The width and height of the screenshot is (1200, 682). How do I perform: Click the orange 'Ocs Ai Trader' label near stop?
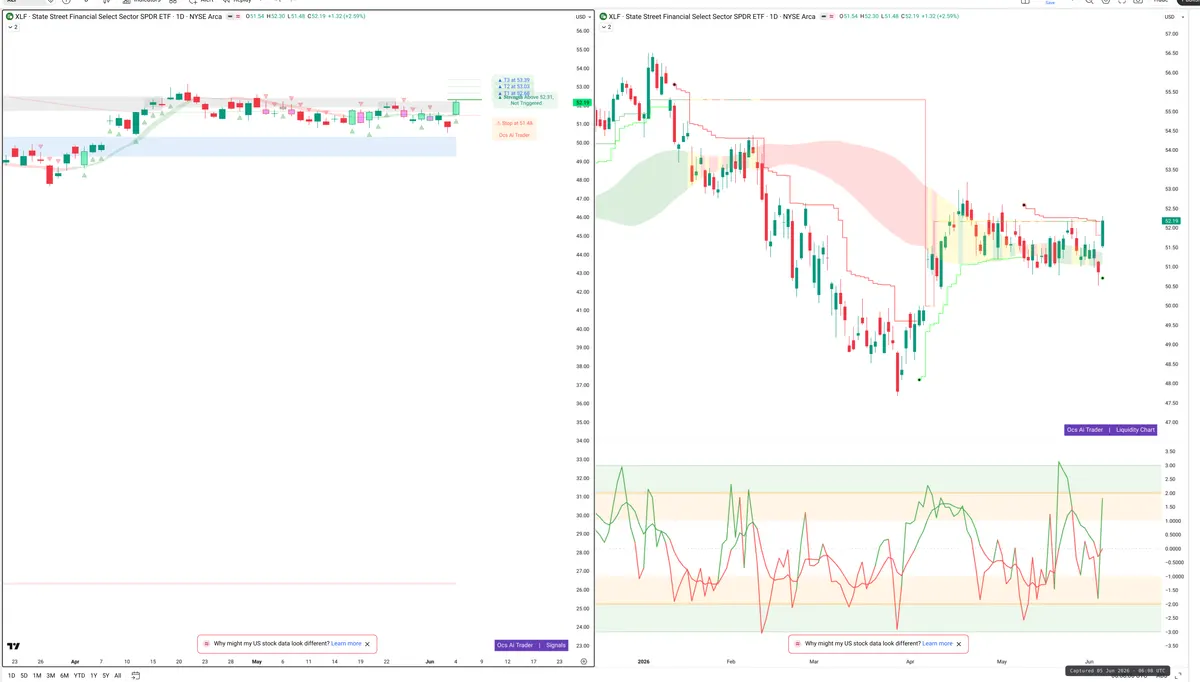pos(513,134)
